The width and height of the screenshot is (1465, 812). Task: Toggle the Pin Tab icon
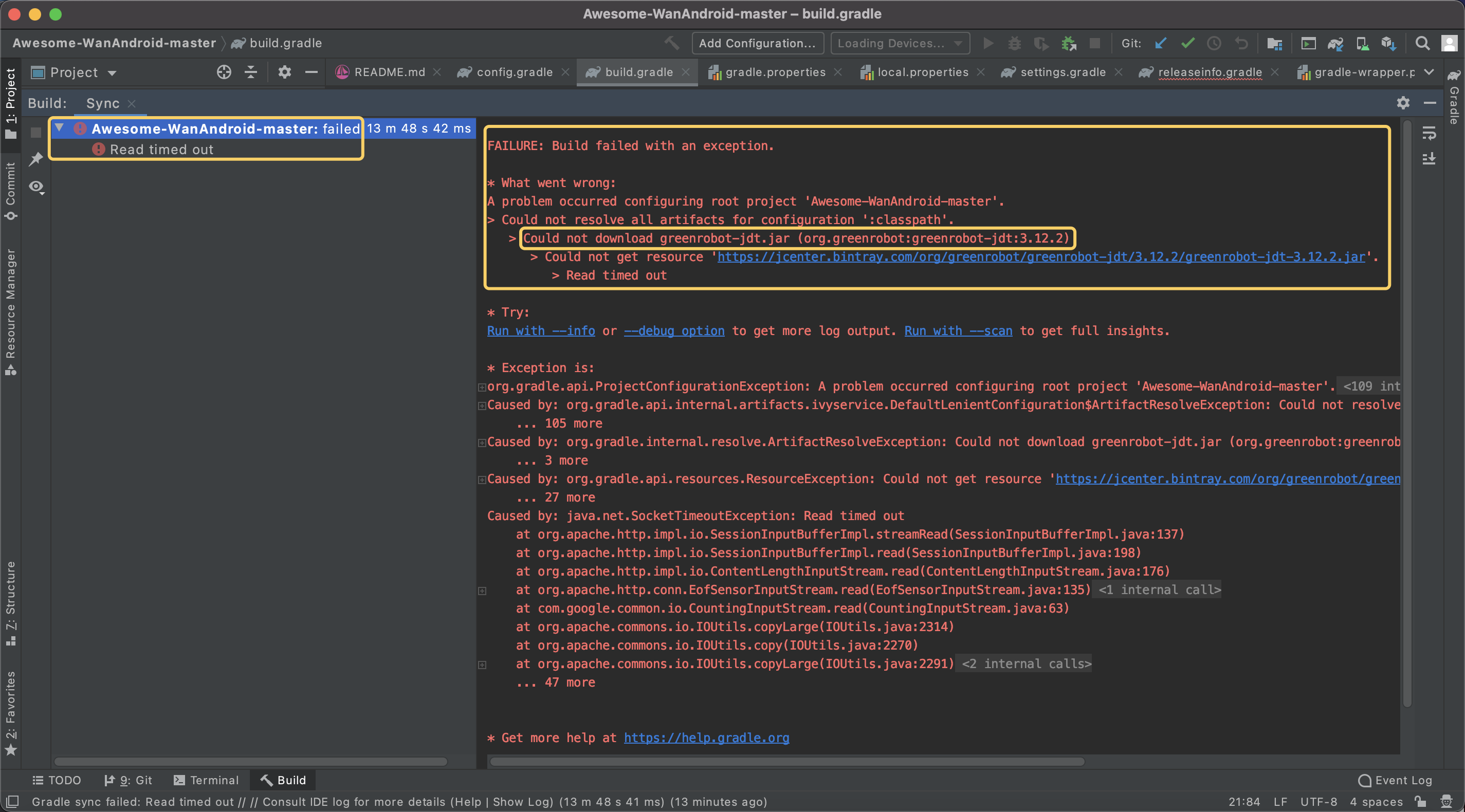click(x=36, y=159)
